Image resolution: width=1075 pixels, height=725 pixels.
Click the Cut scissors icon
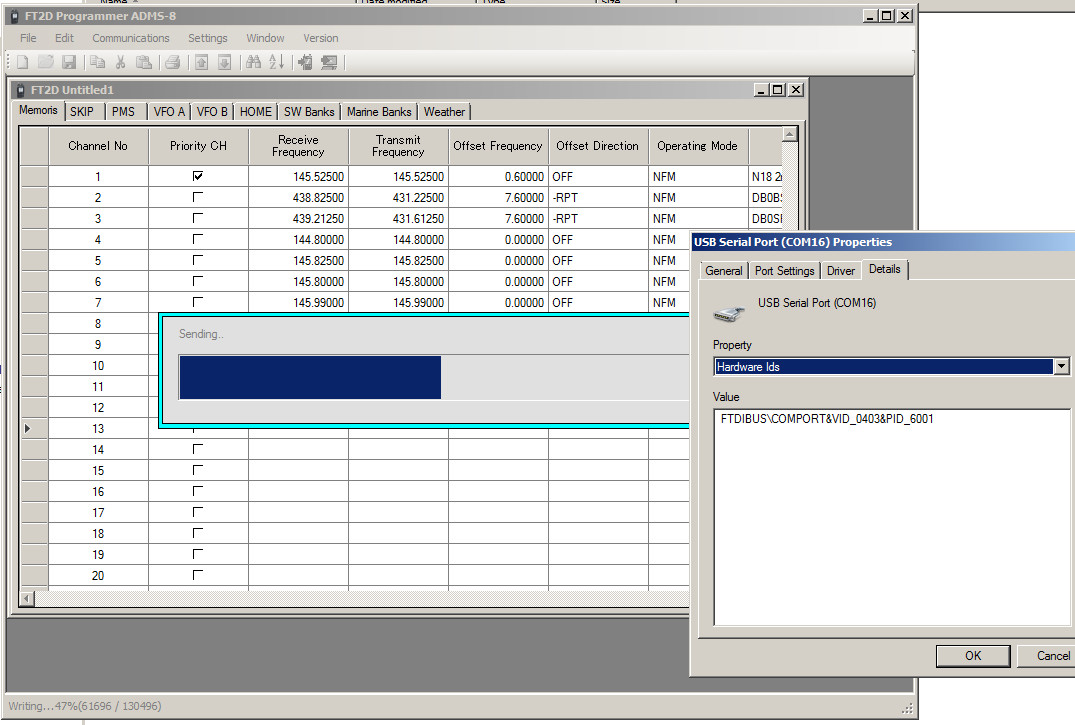click(121, 62)
